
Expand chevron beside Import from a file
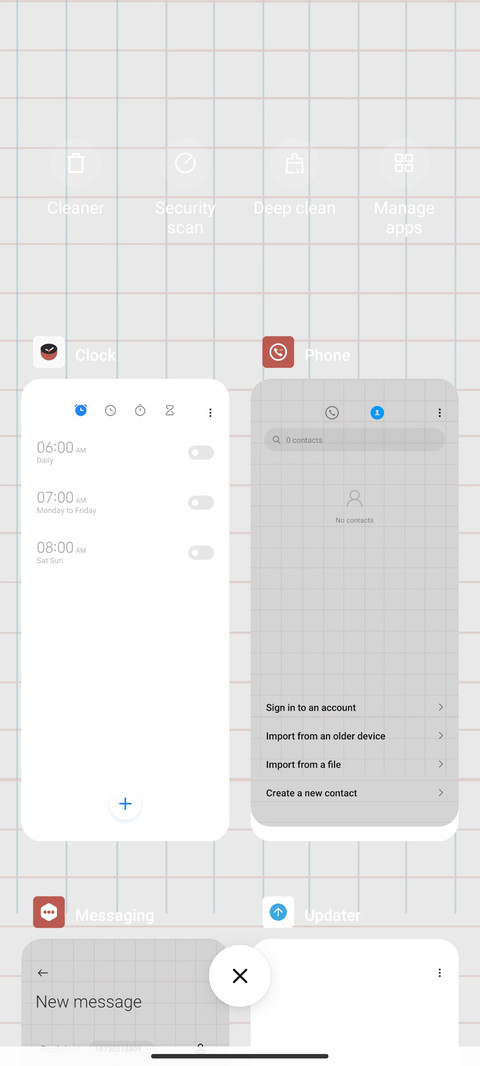441,765
